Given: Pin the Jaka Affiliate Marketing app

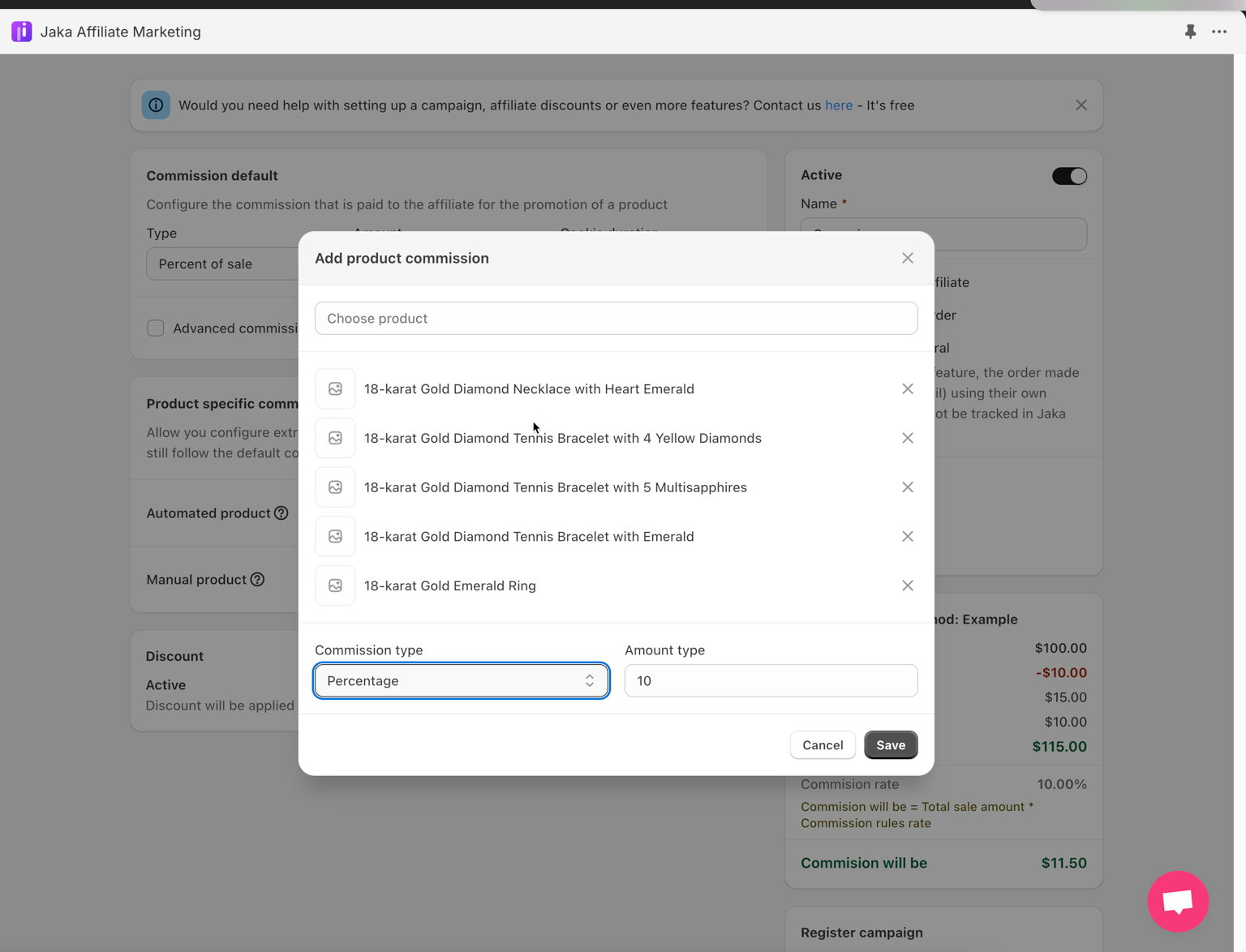Looking at the screenshot, I should [1190, 32].
